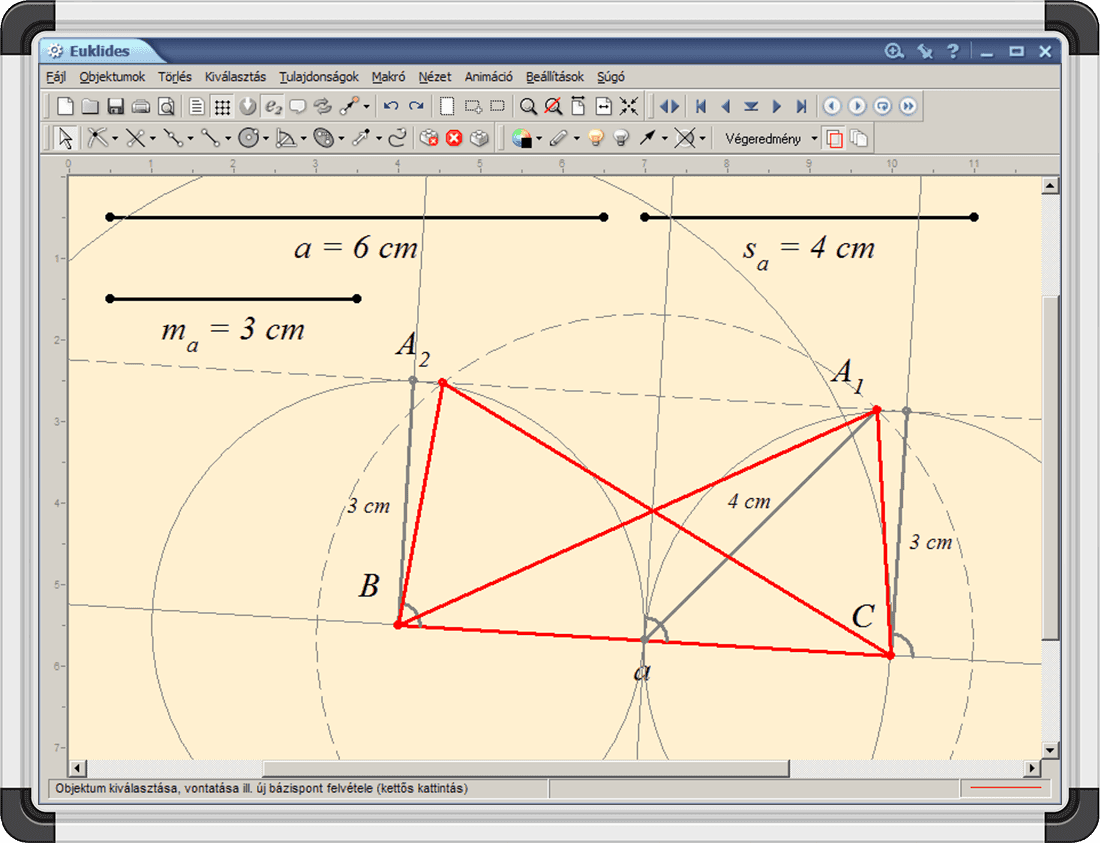Image resolution: width=1100 pixels, height=843 pixels.
Task: Expand the circle tool dropdown arrow
Action: point(266,138)
